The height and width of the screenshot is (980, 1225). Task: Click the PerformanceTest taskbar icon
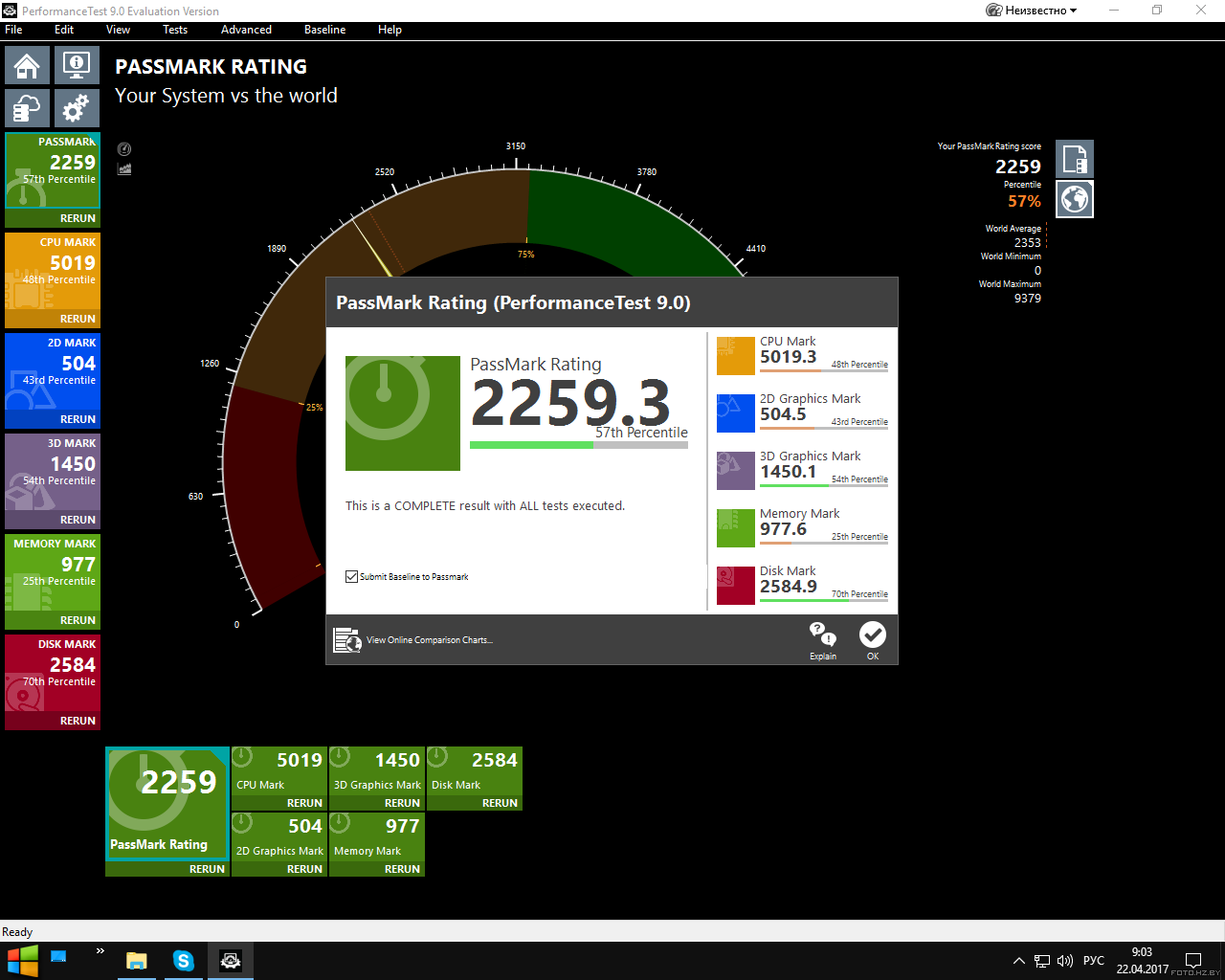[231, 961]
